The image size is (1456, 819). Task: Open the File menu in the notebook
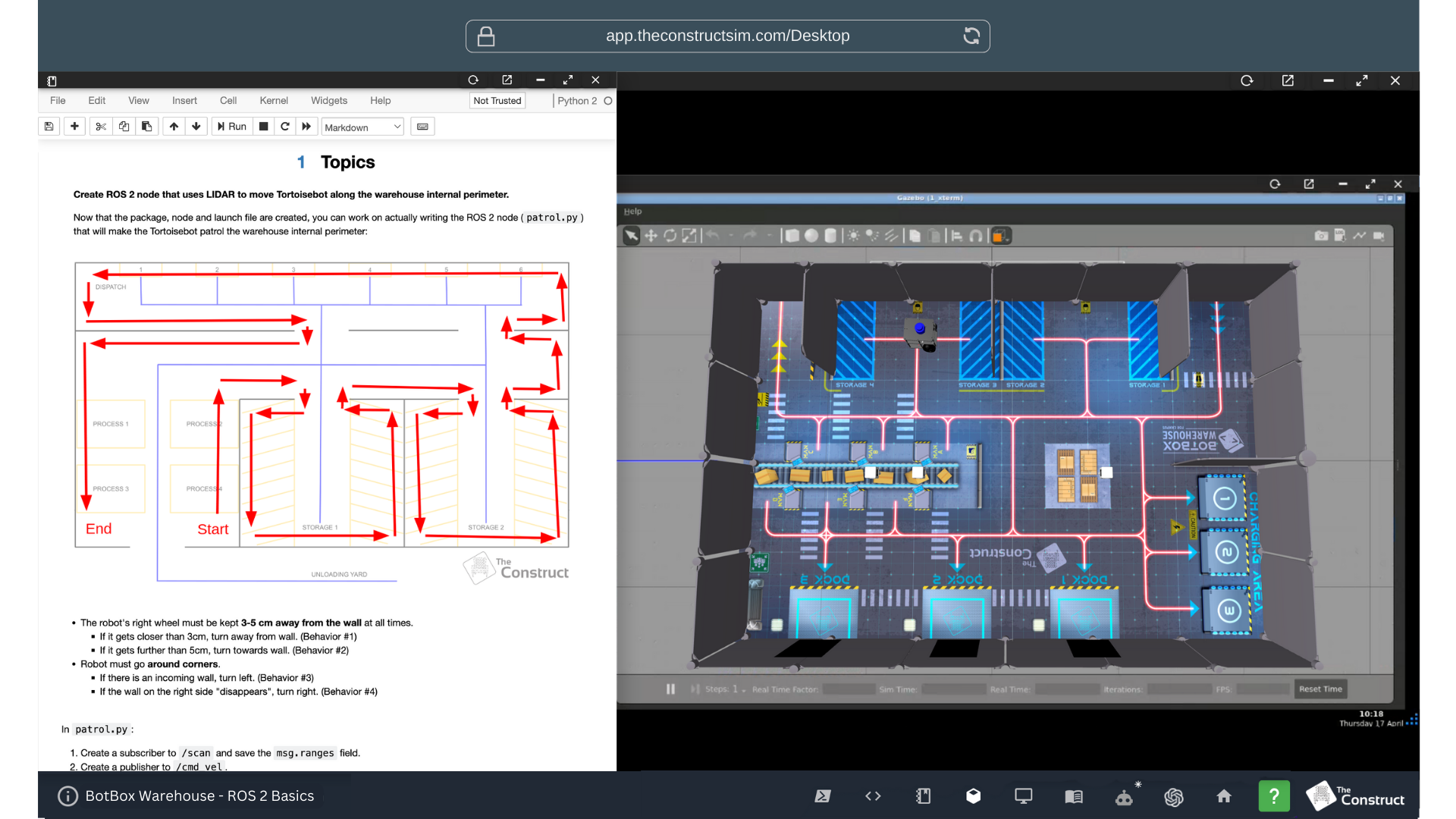[58, 101]
